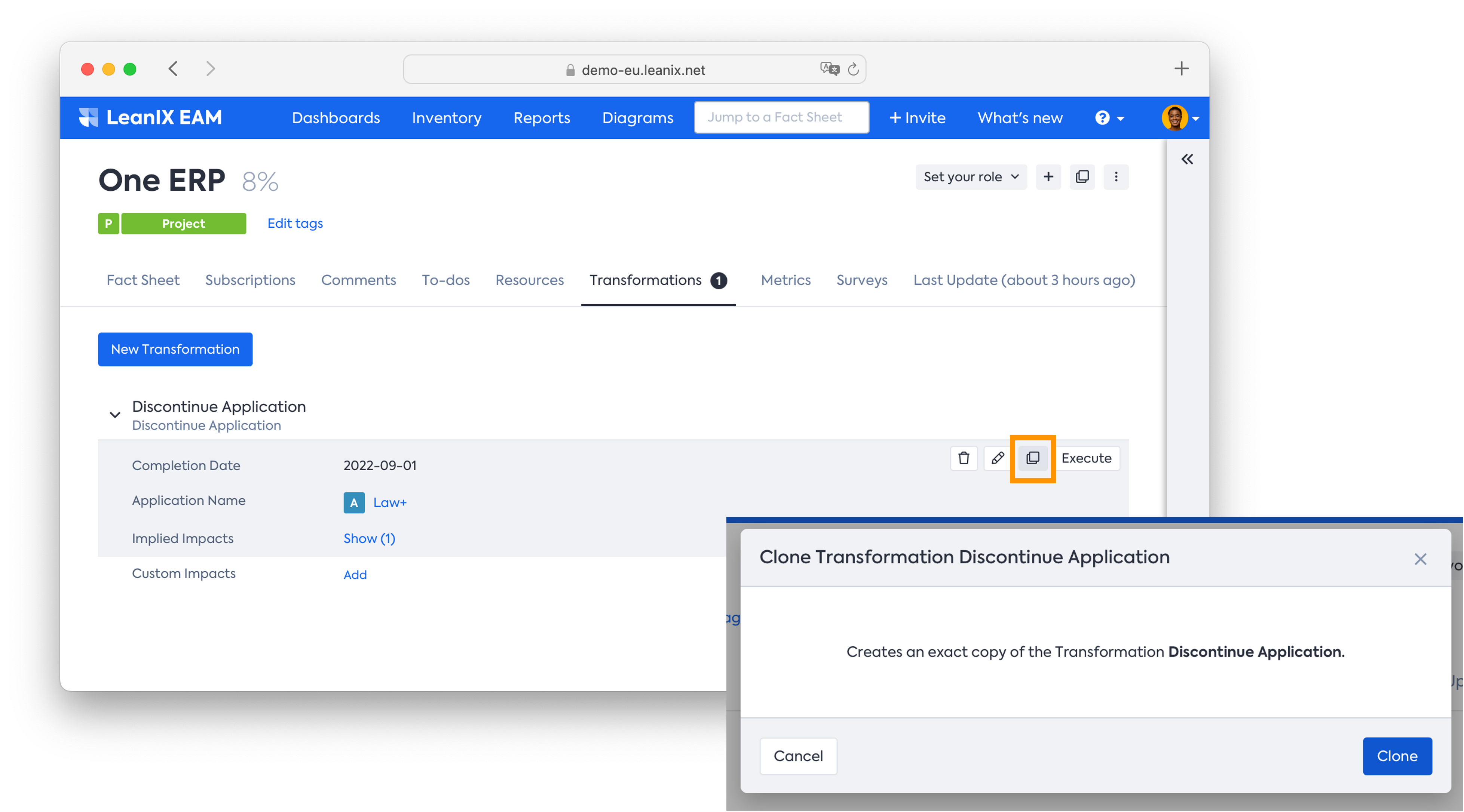Open Inventory in the navigation bar
Screen dimensions: 1464x812
pyautogui.click(x=446, y=117)
